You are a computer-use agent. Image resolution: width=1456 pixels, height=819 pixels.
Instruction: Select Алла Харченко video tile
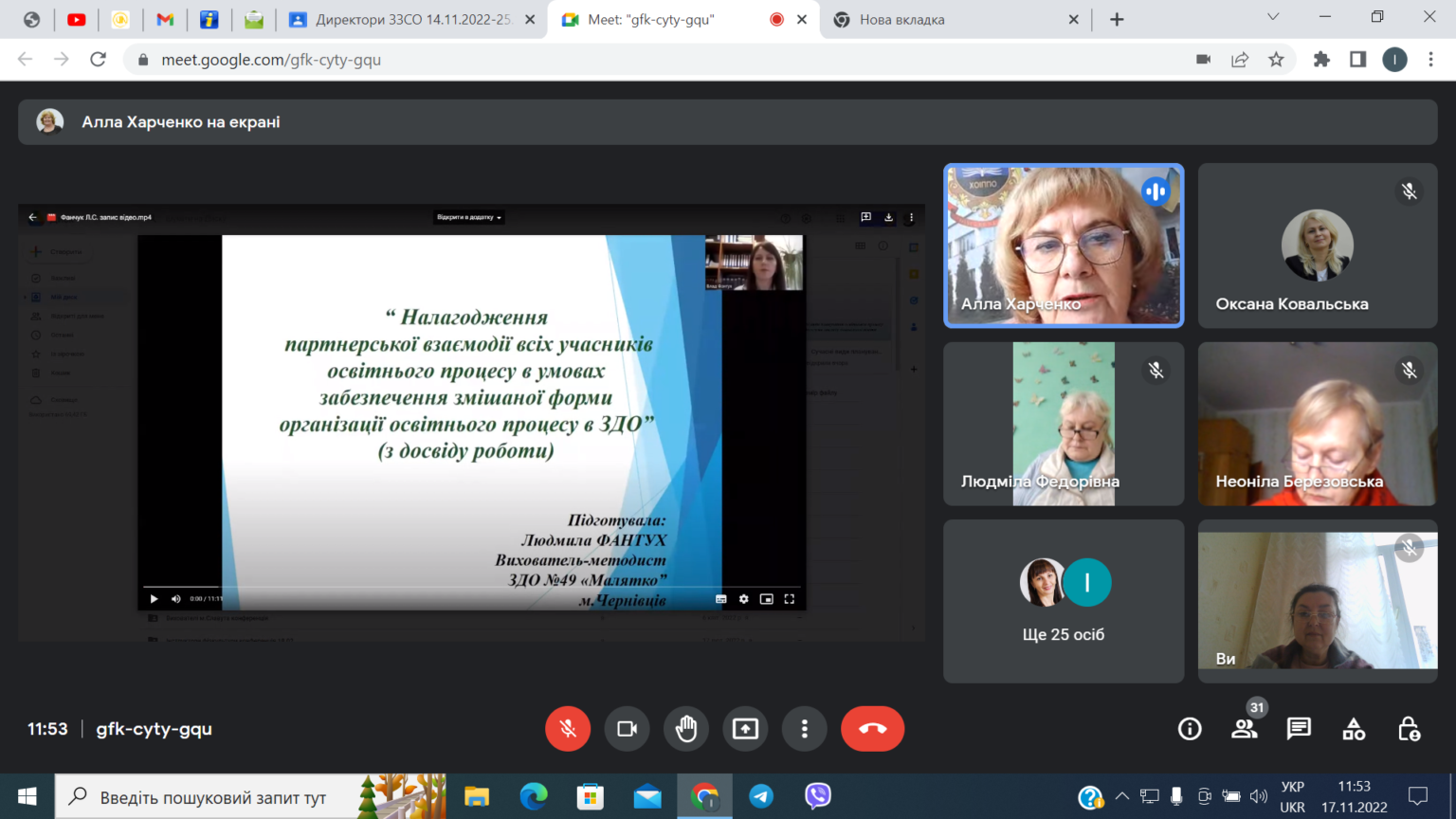tap(1064, 246)
